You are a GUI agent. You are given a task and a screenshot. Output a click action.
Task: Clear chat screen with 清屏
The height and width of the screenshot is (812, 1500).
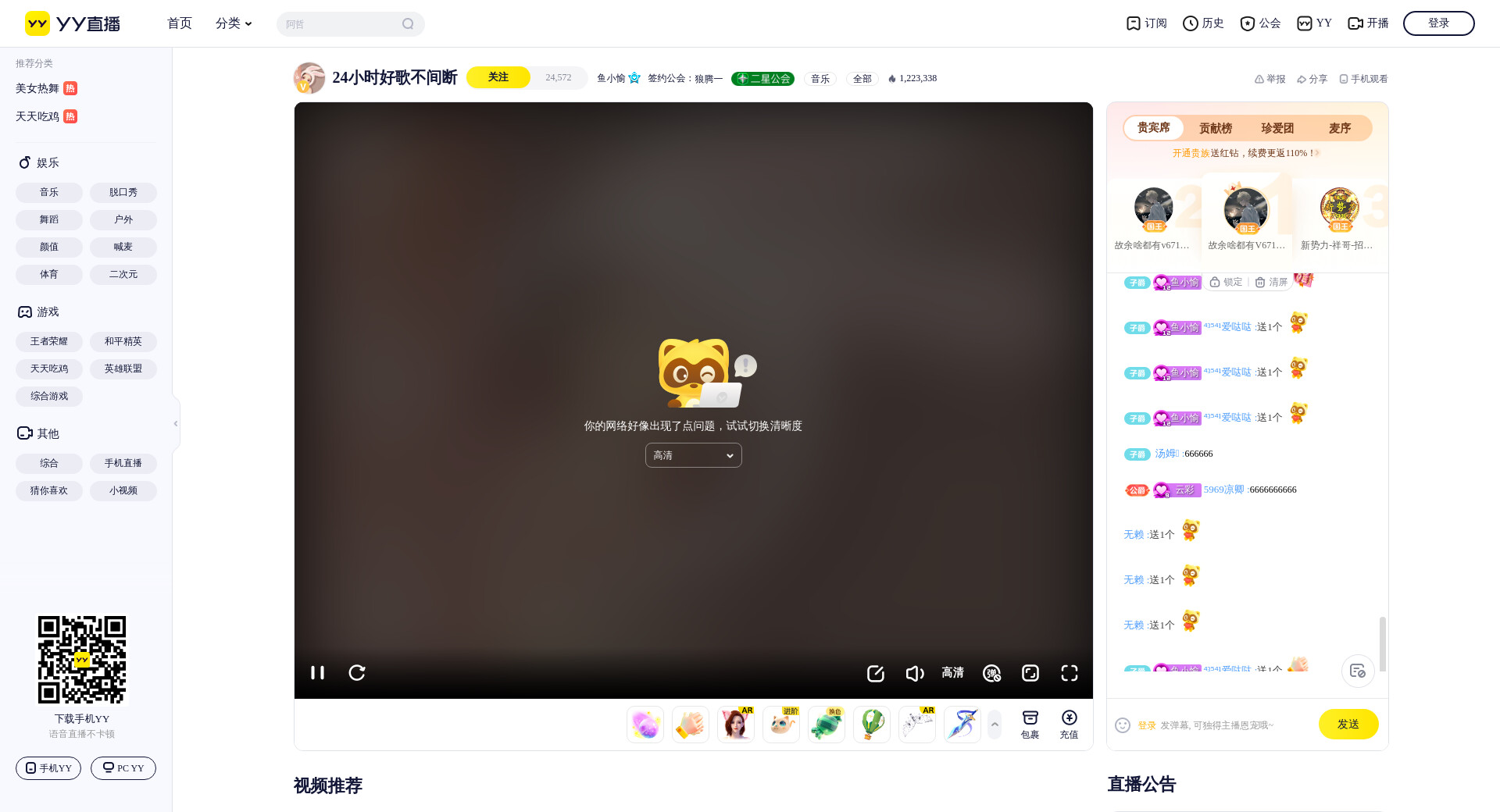tap(1271, 282)
